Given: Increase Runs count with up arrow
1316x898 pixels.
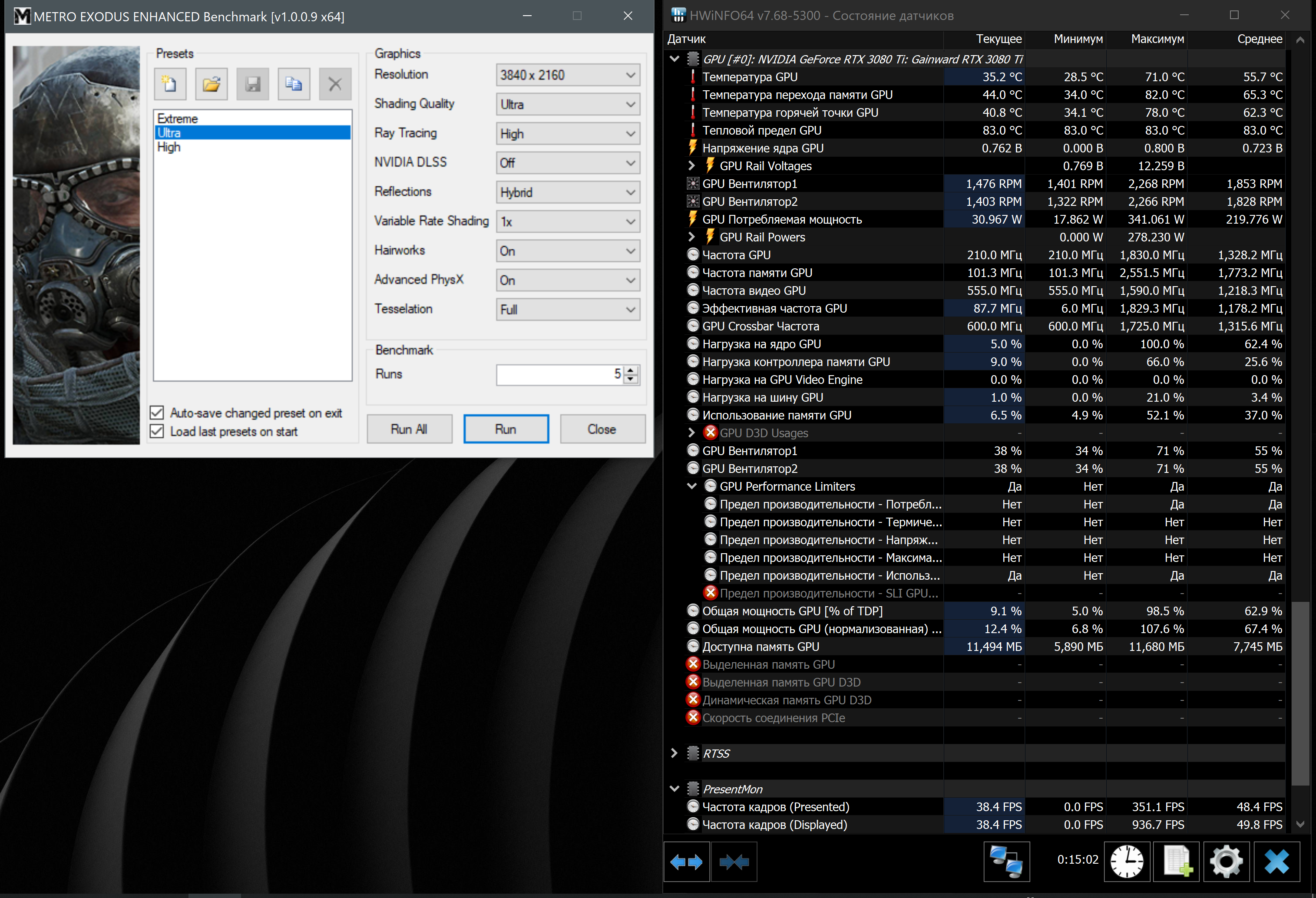Looking at the screenshot, I should point(631,370).
